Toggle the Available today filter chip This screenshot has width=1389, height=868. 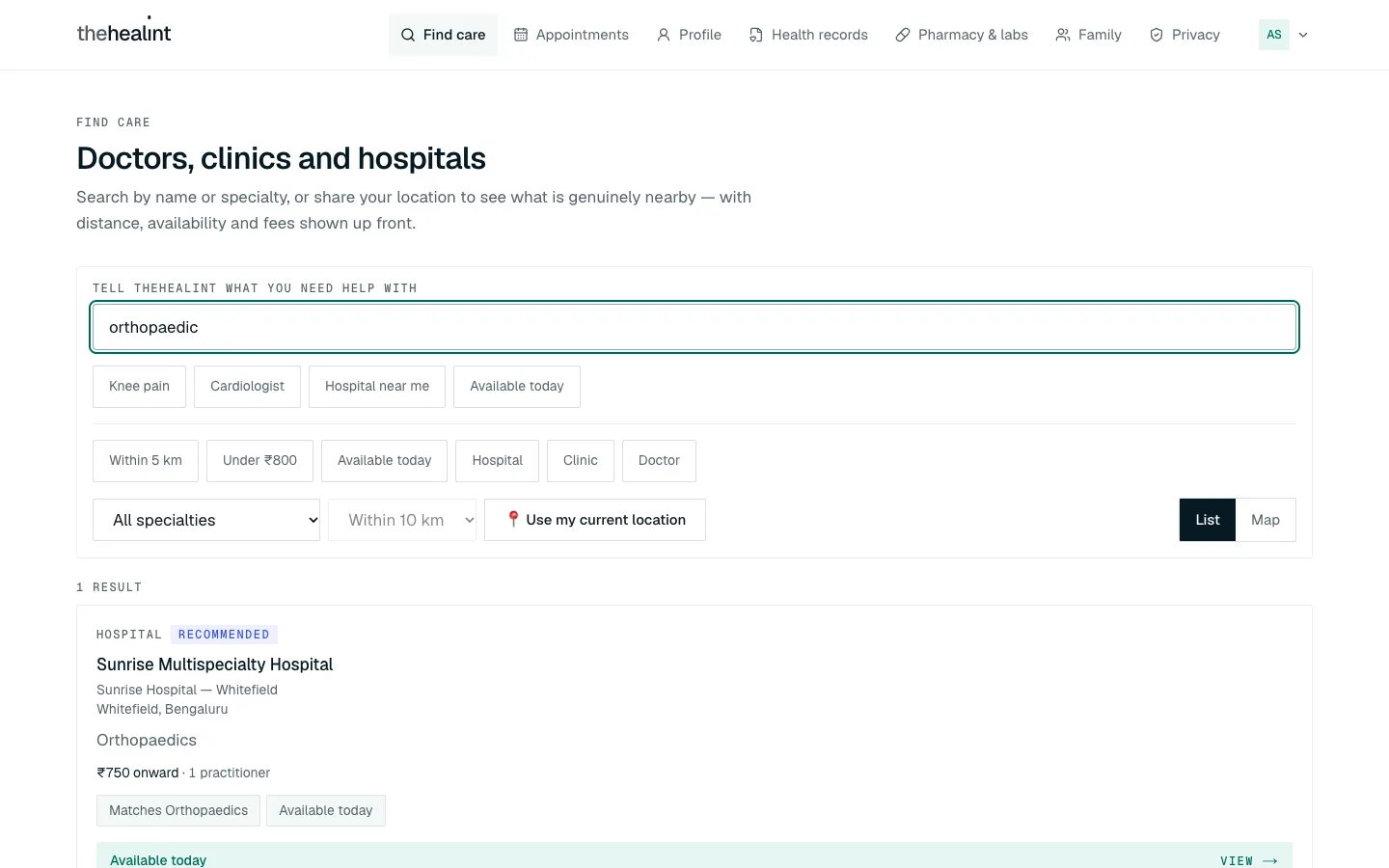384,461
